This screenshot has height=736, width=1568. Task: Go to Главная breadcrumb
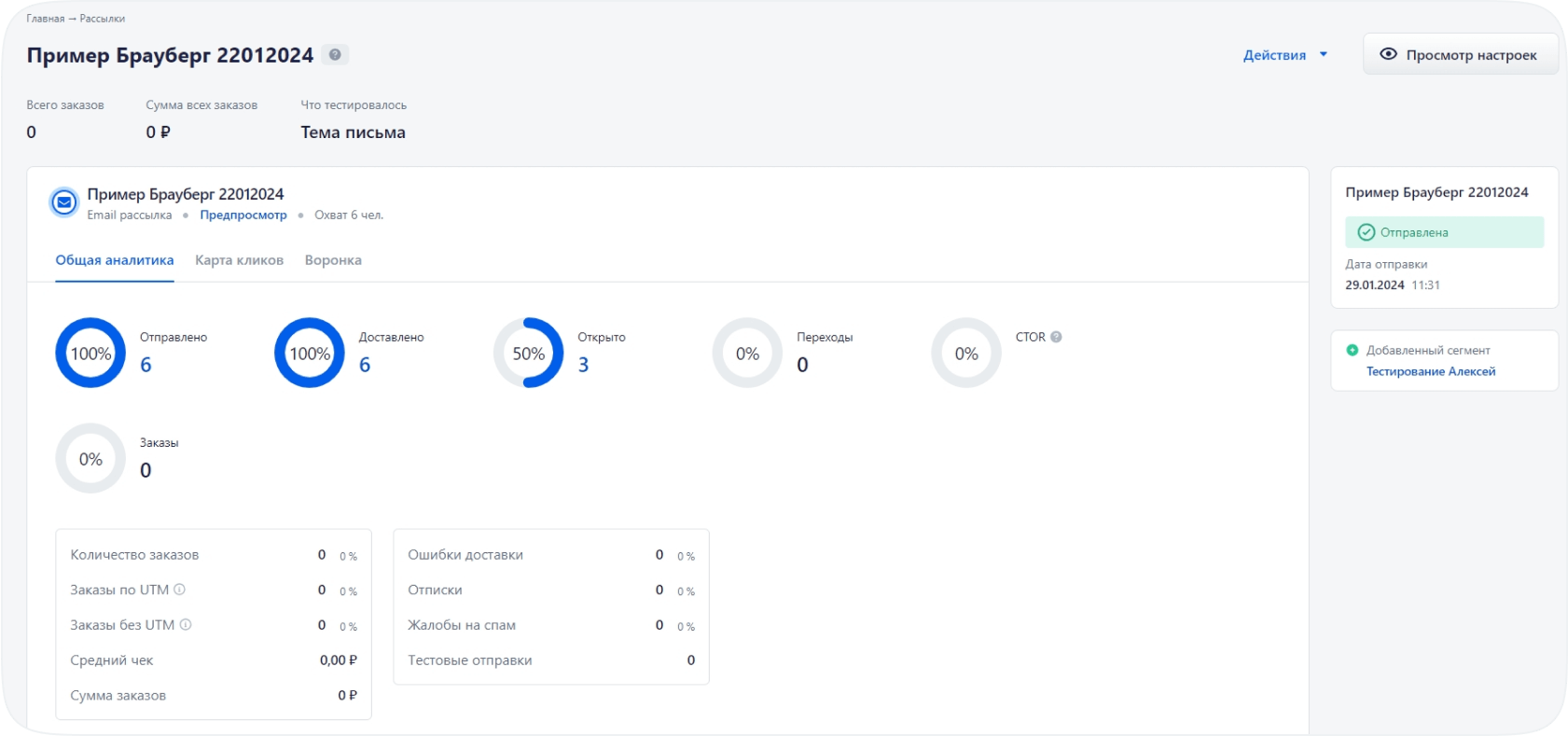46,19
